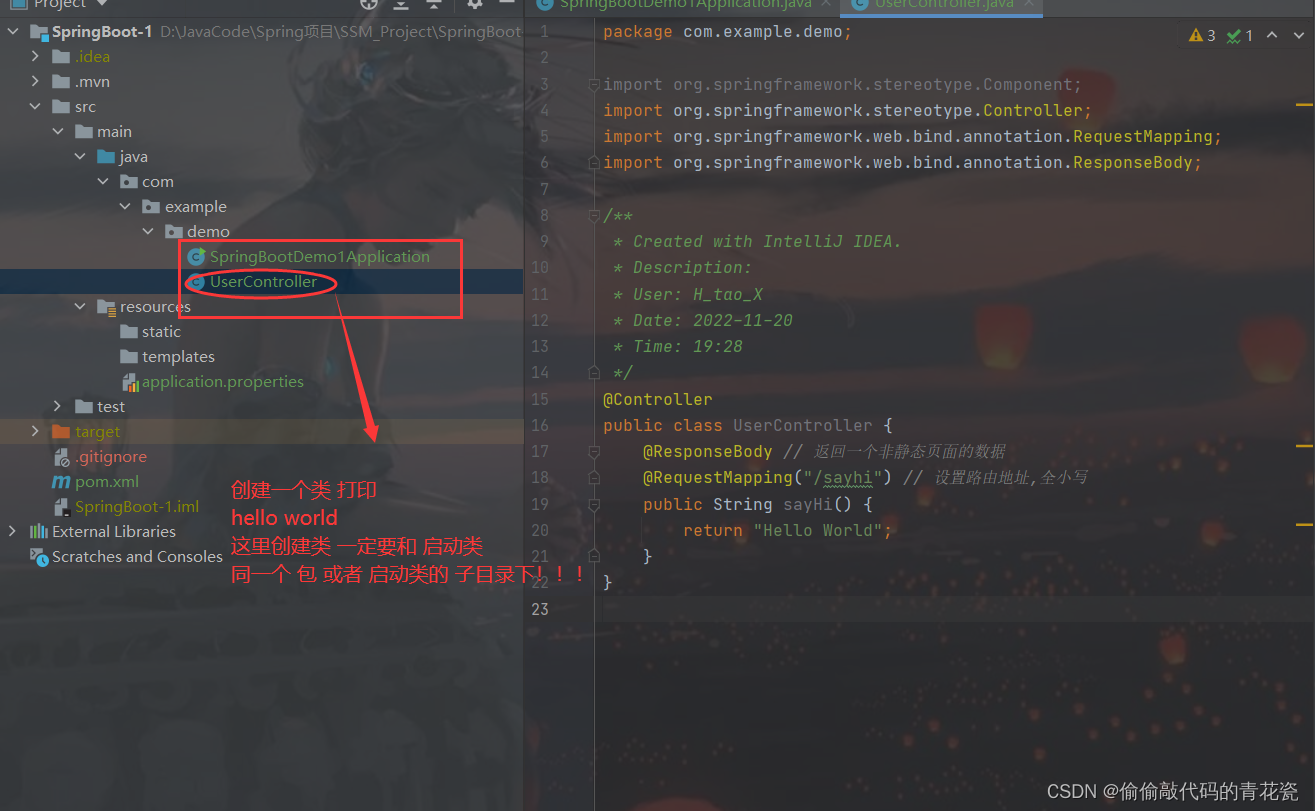
Task: Click the SpringBootDemo1Application class icon
Action: [196, 257]
